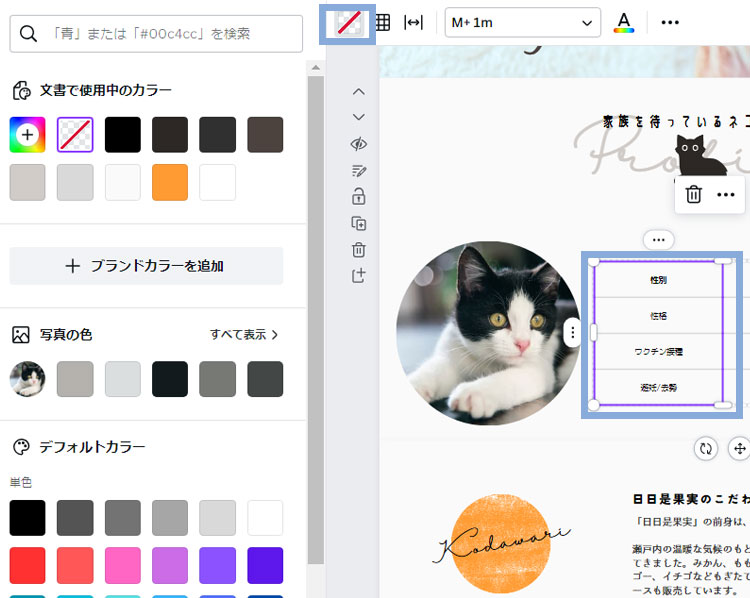
Task: Click the color panel vertical scrollbar
Action: point(316,320)
